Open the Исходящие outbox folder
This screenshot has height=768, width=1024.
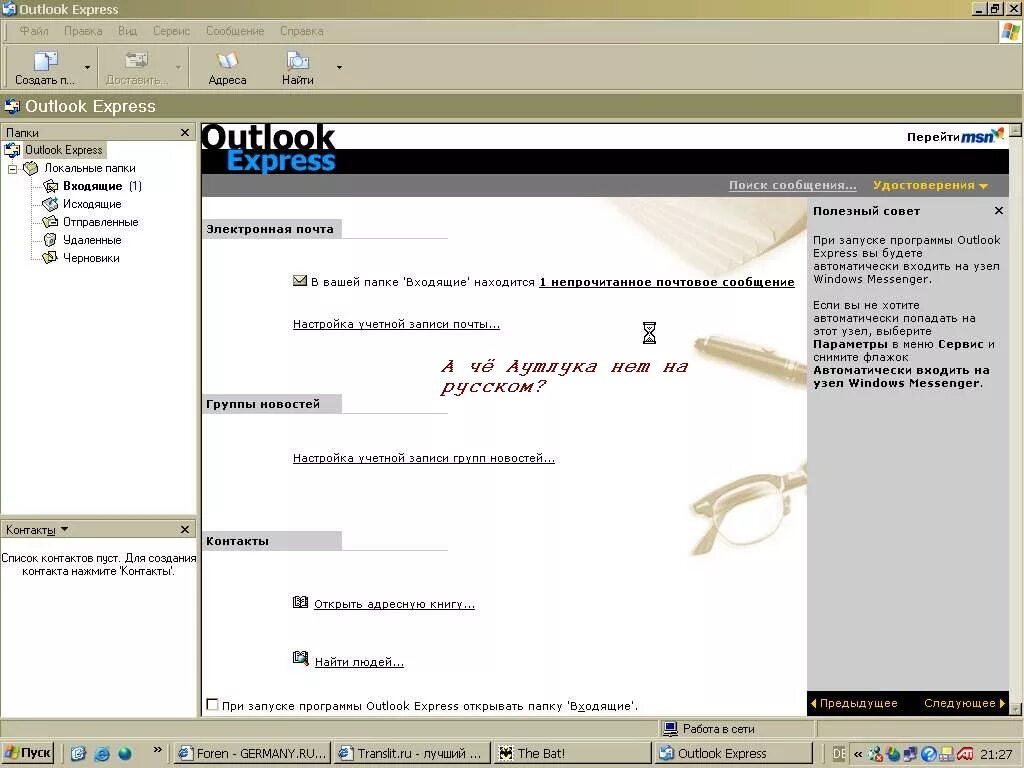click(92, 204)
